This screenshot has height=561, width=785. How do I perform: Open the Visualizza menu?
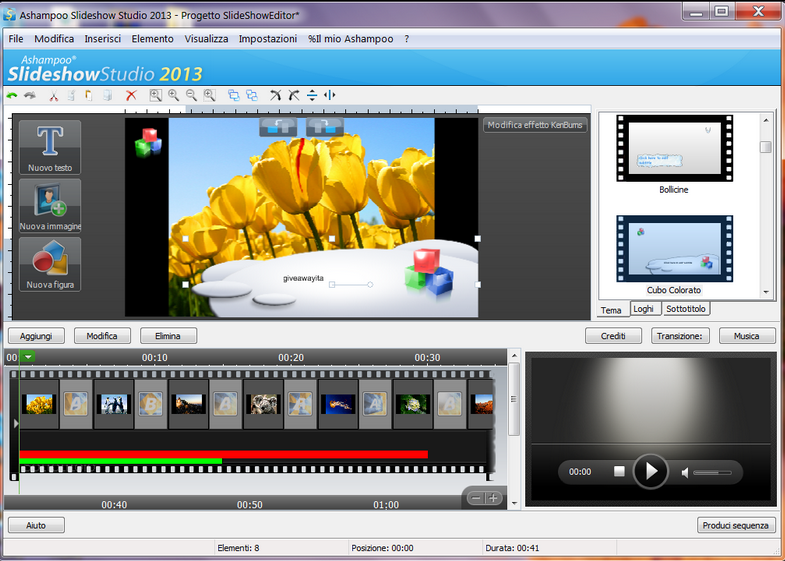206,39
